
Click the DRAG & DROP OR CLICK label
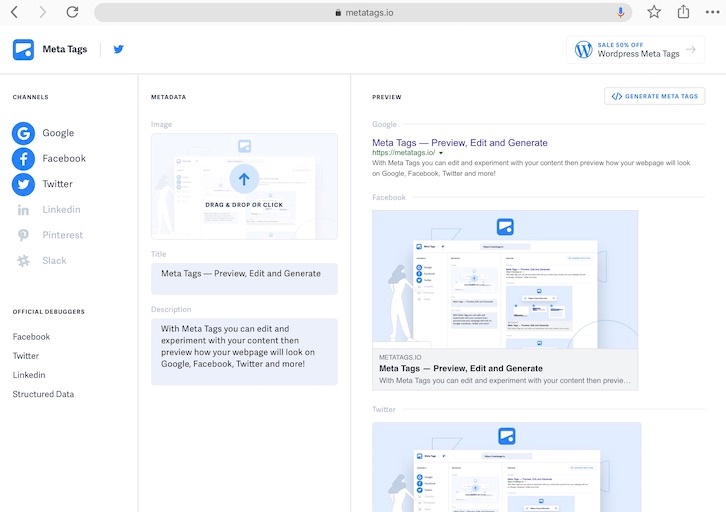tap(244, 205)
